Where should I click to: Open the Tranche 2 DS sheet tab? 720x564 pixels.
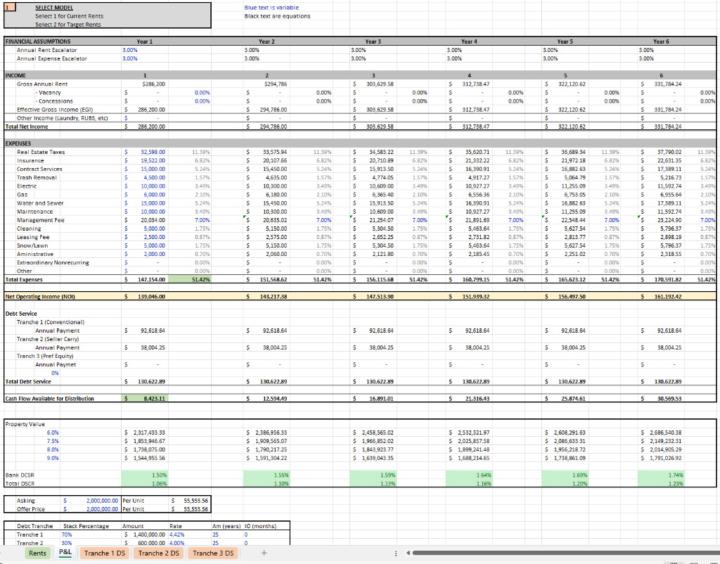tap(158, 553)
